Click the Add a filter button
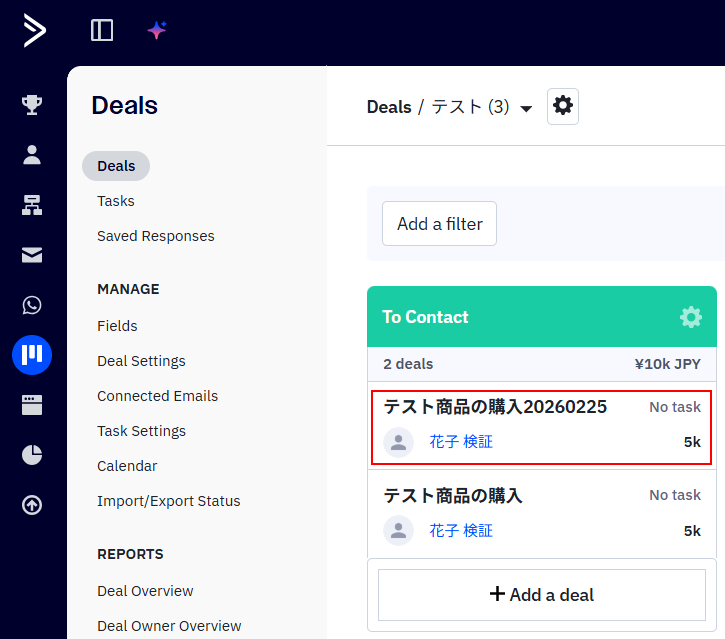Screen dimensions: 725x639 coord(439,224)
